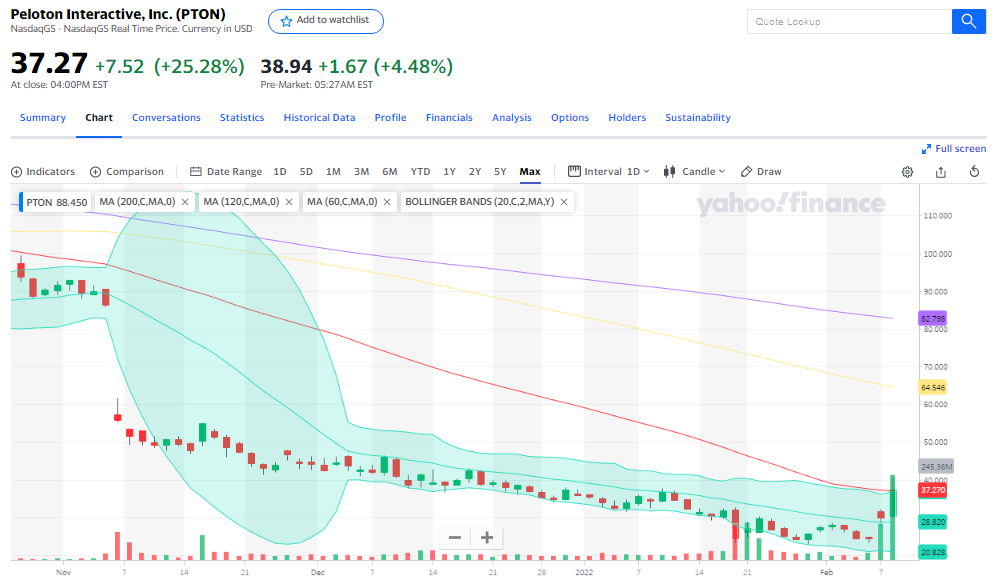Zoom out chart with minus button
The height and width of the screenshot is (585, 995).
point(454,537)
